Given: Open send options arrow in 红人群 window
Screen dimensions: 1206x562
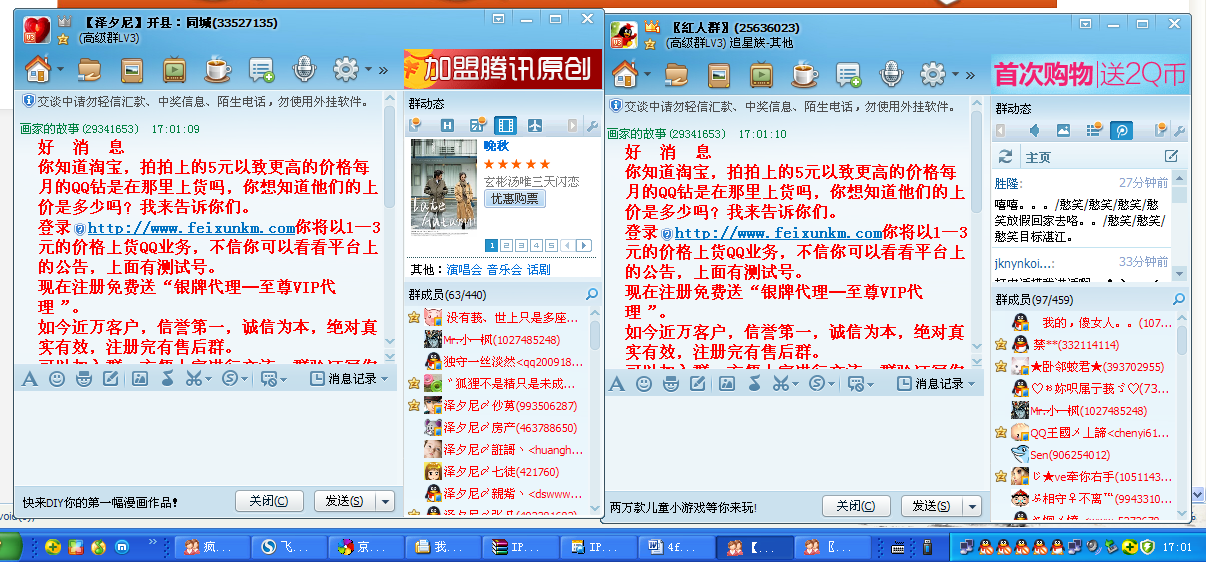Looking at the screenshot, I should (x=973, y=506).
